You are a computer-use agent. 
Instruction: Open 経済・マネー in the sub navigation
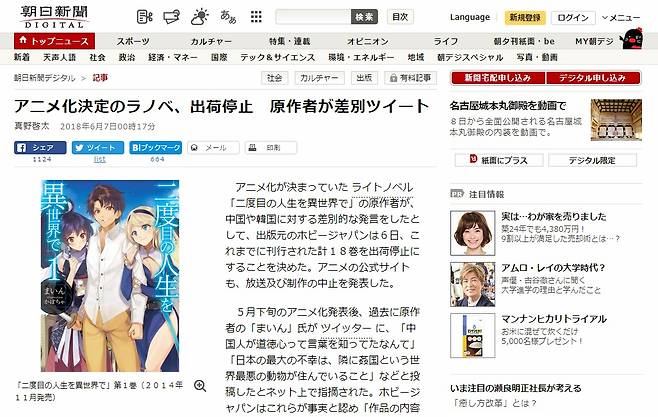[173, 57]
